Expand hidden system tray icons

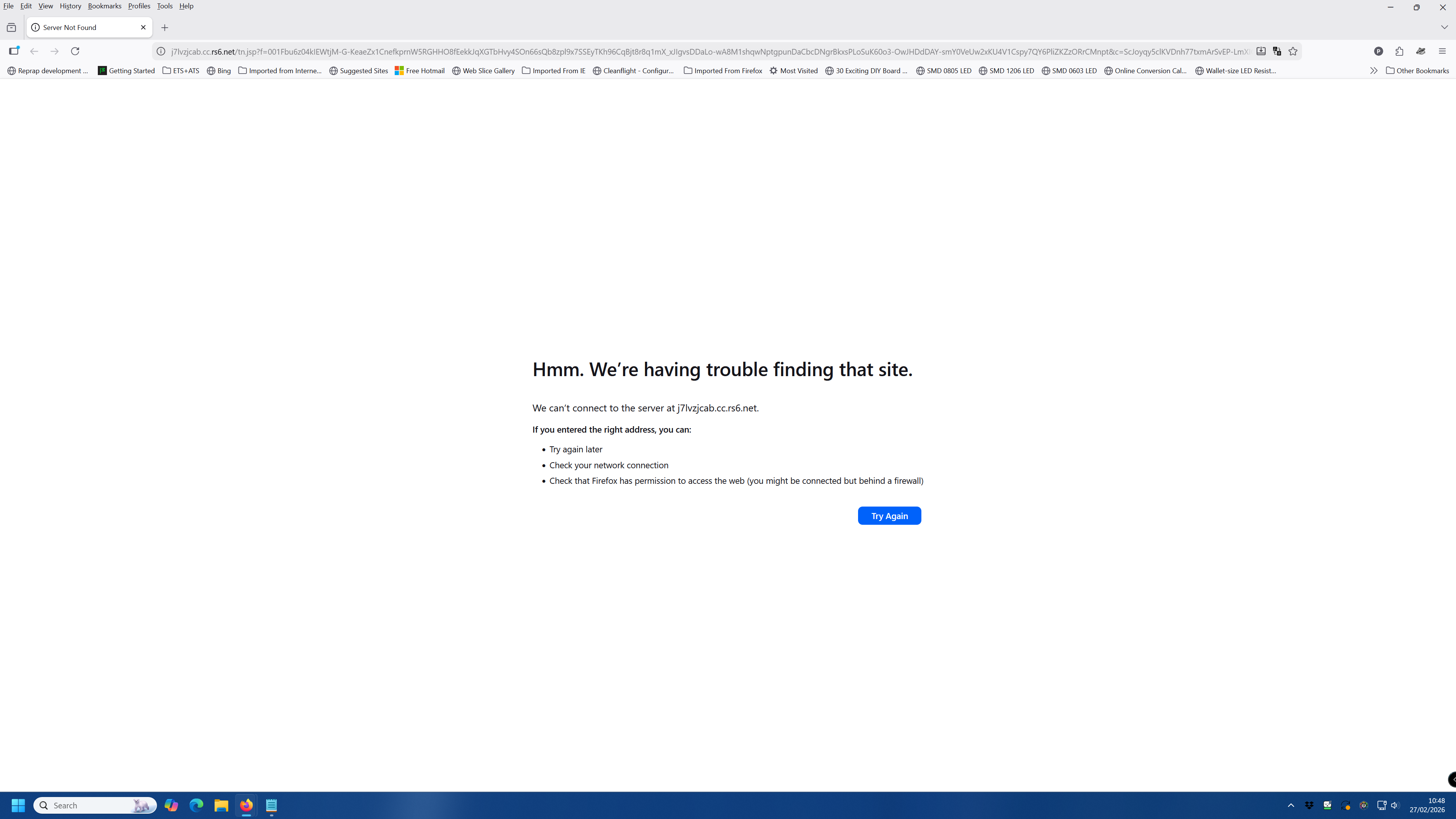(1290, 805)
